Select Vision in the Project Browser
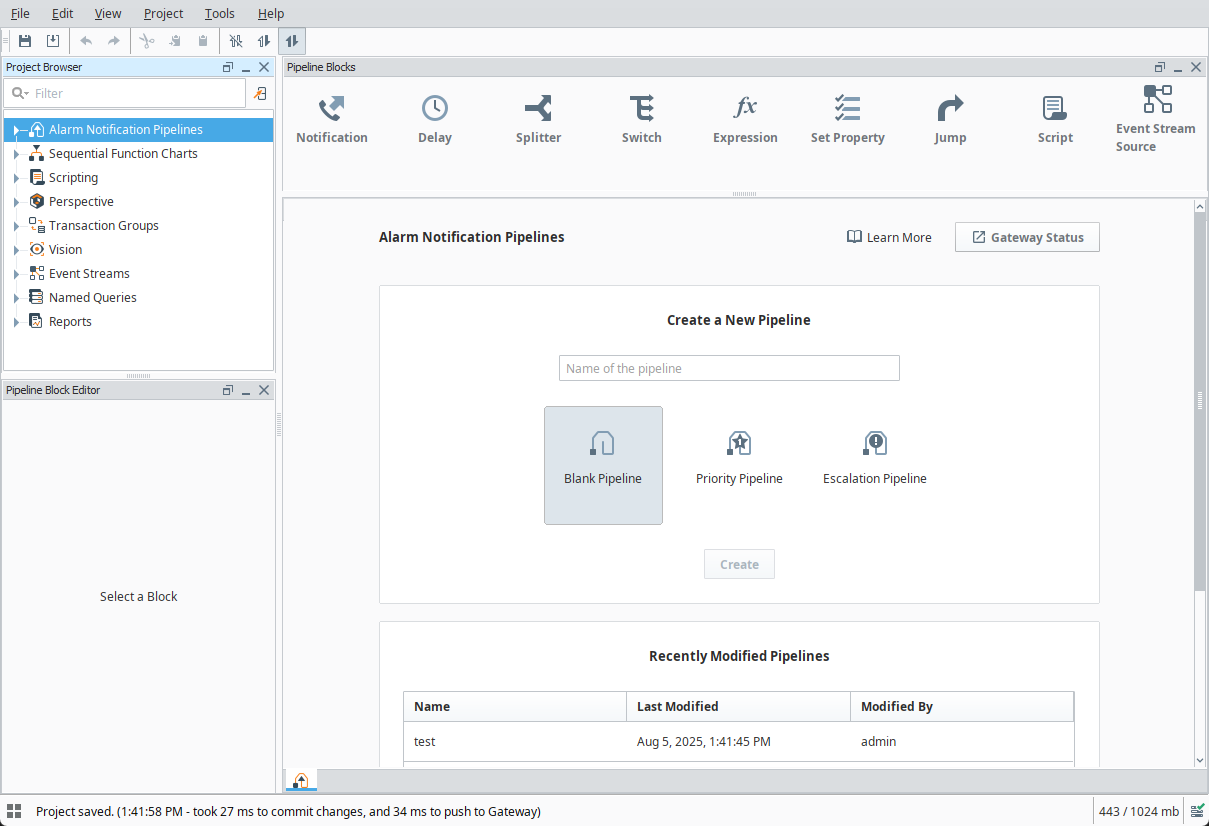 click(x=65, y=250)
